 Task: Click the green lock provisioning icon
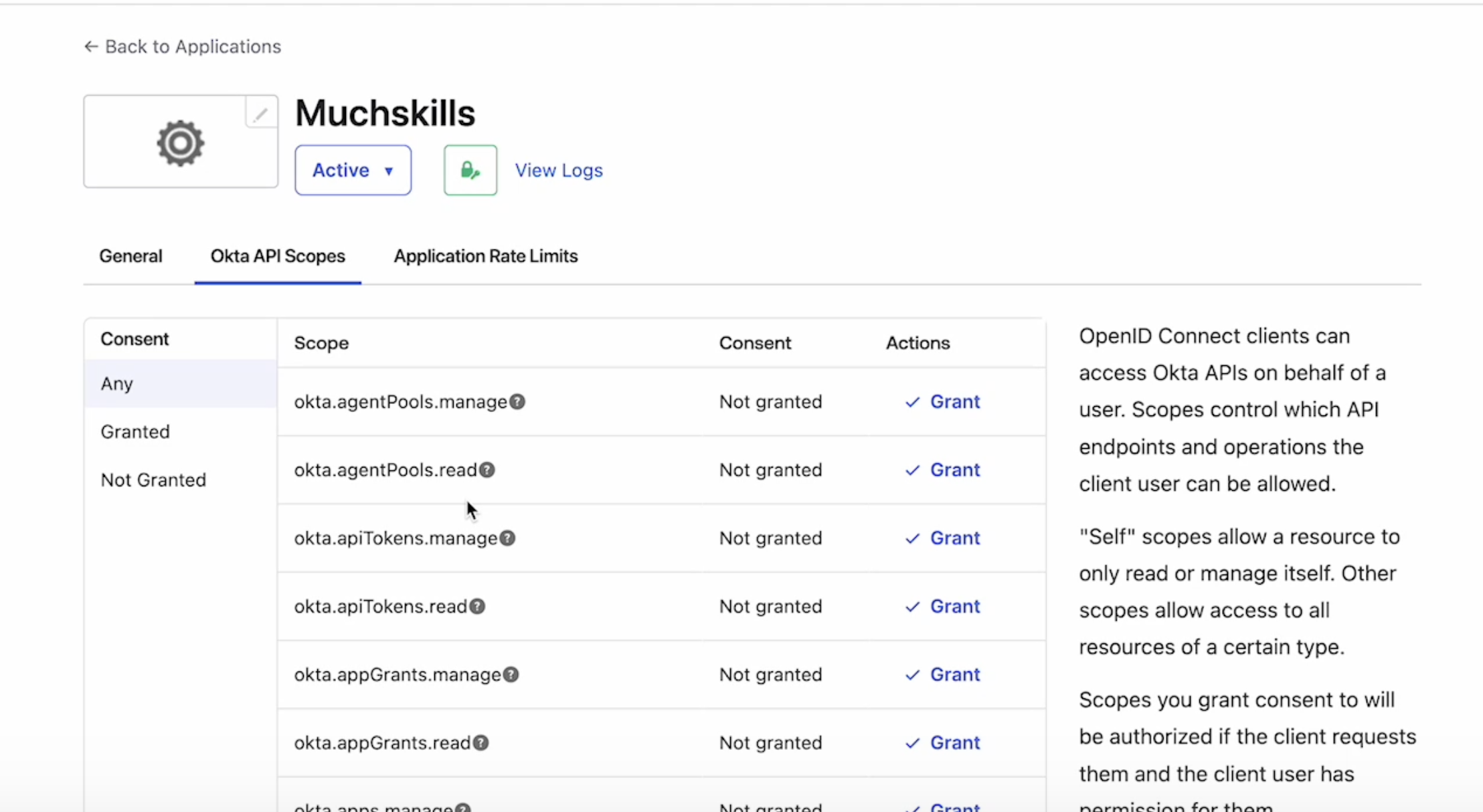click(x=470, y=170)
